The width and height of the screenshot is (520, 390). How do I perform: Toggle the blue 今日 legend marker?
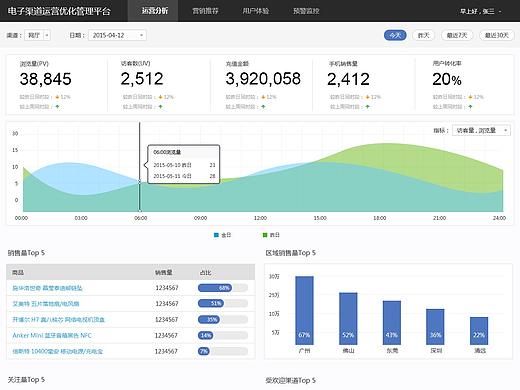(216, 235)
